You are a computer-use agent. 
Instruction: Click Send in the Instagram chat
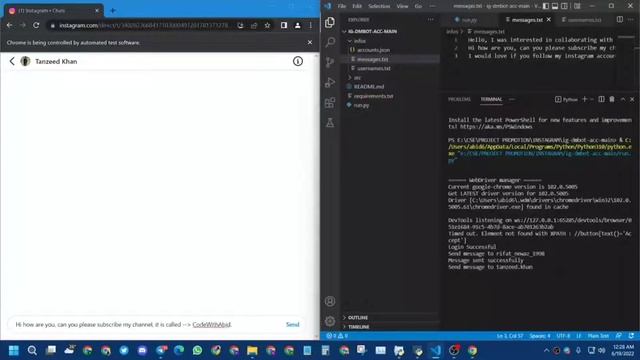pos(292,324)
